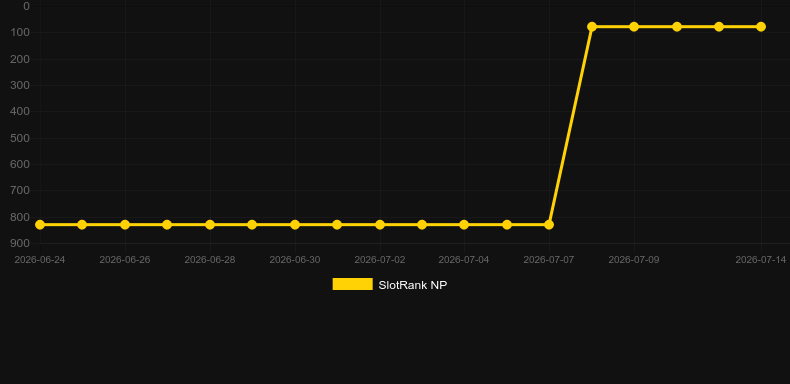Select the point between 2026-06-30 and 2026-07-02
This screenshot has height=384, width=790.
(337, 224)
